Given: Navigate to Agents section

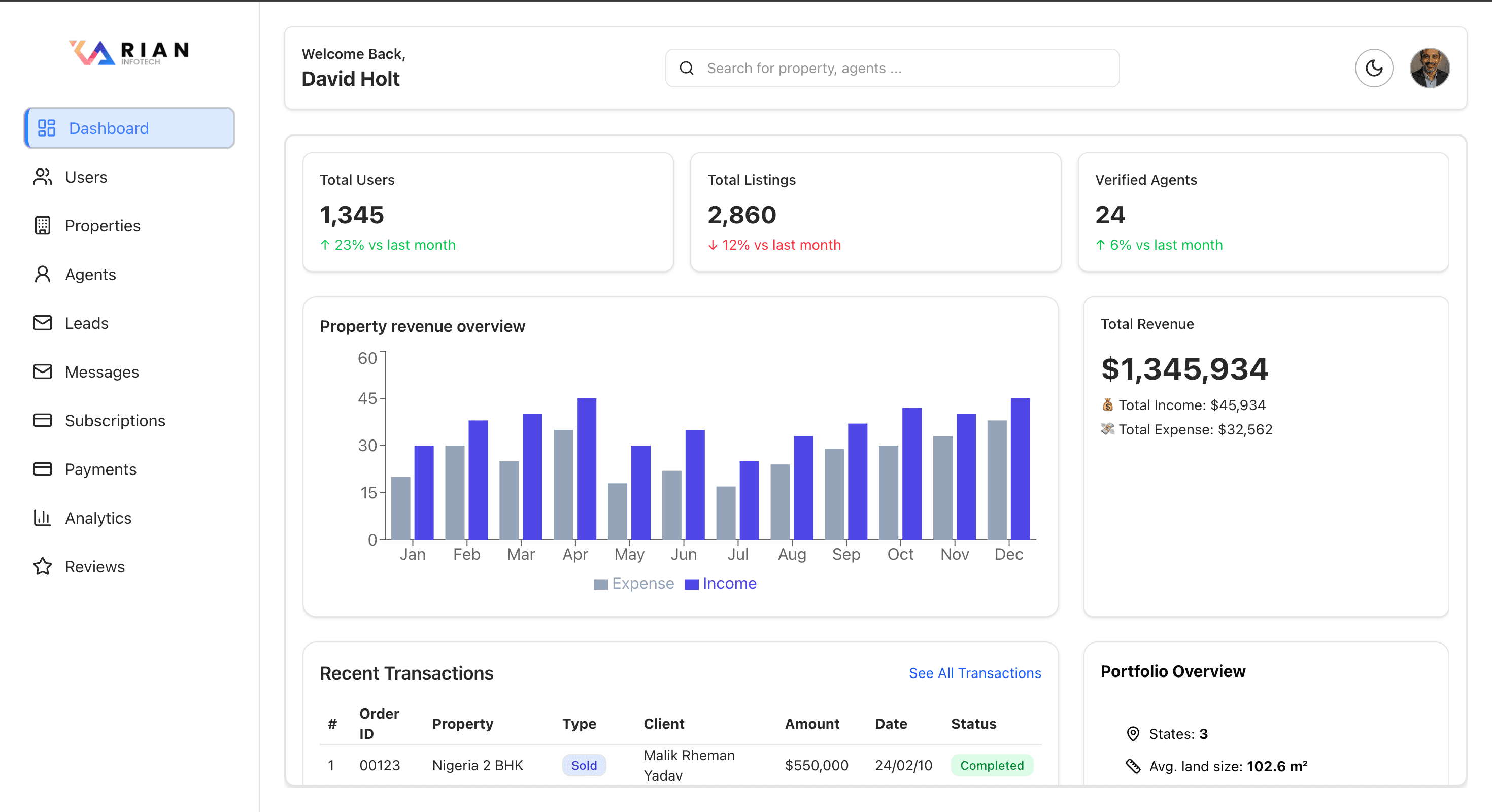Looking at the screenshot, I should (130, 274).
